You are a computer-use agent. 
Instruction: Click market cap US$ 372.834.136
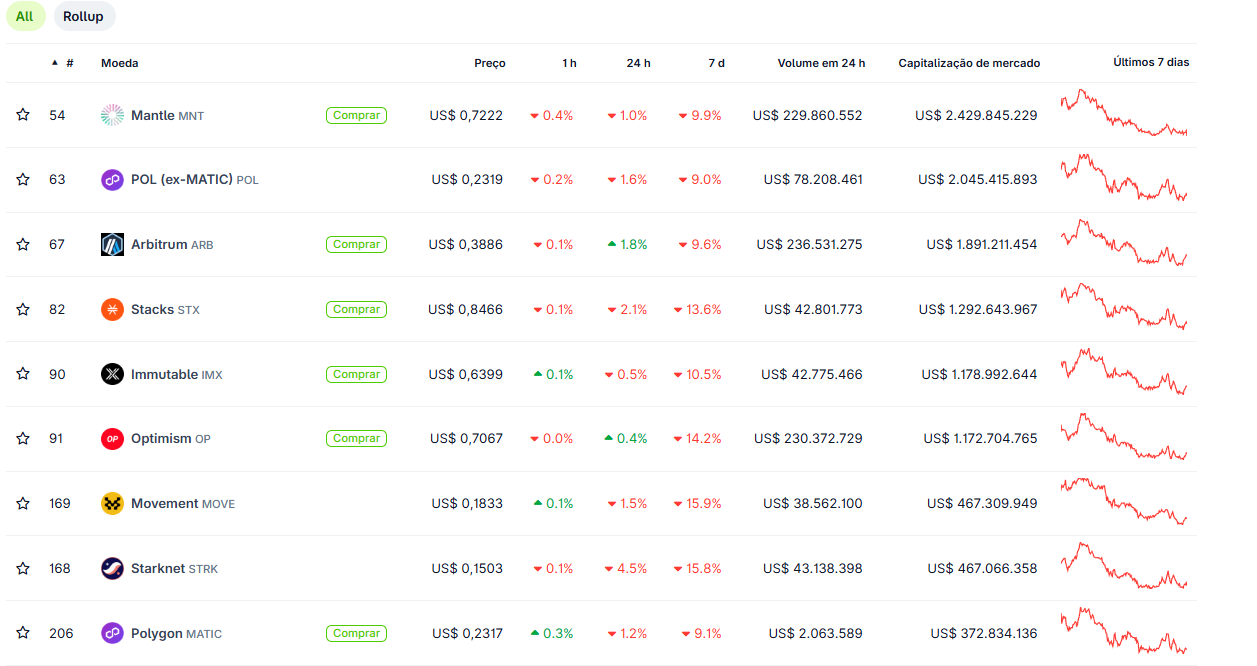pyautogui.click(x=984, y=633)
